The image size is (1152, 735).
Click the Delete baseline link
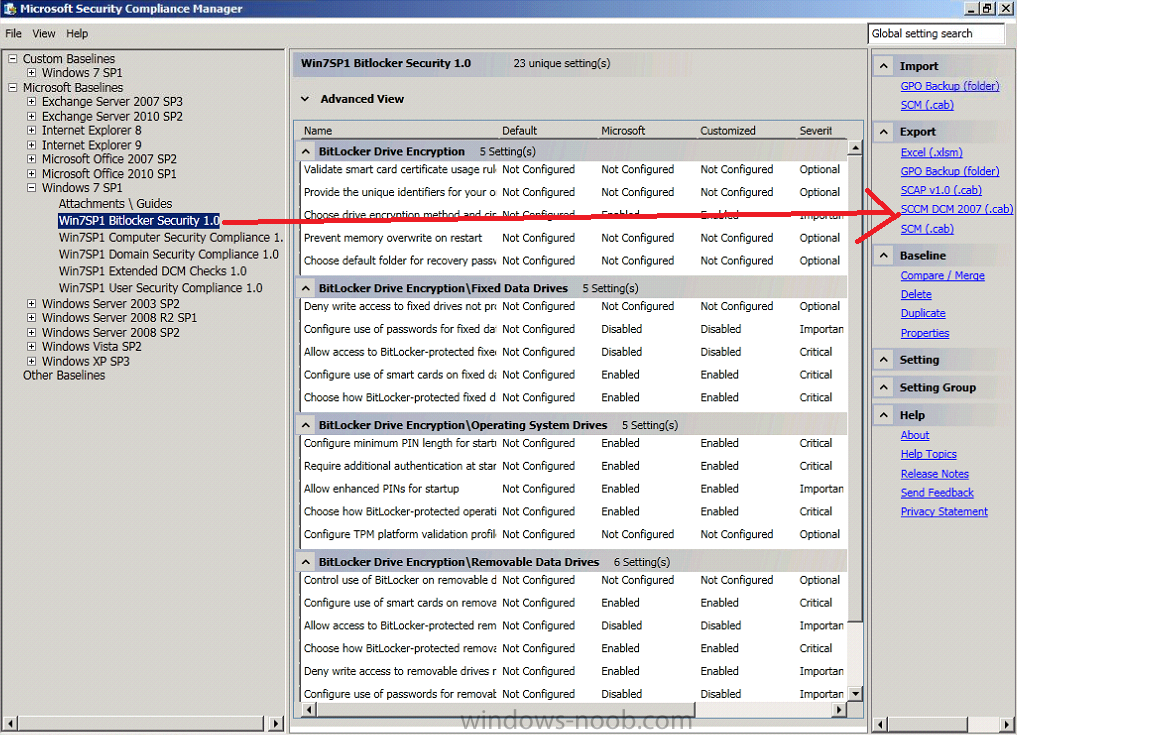[916, 295]
